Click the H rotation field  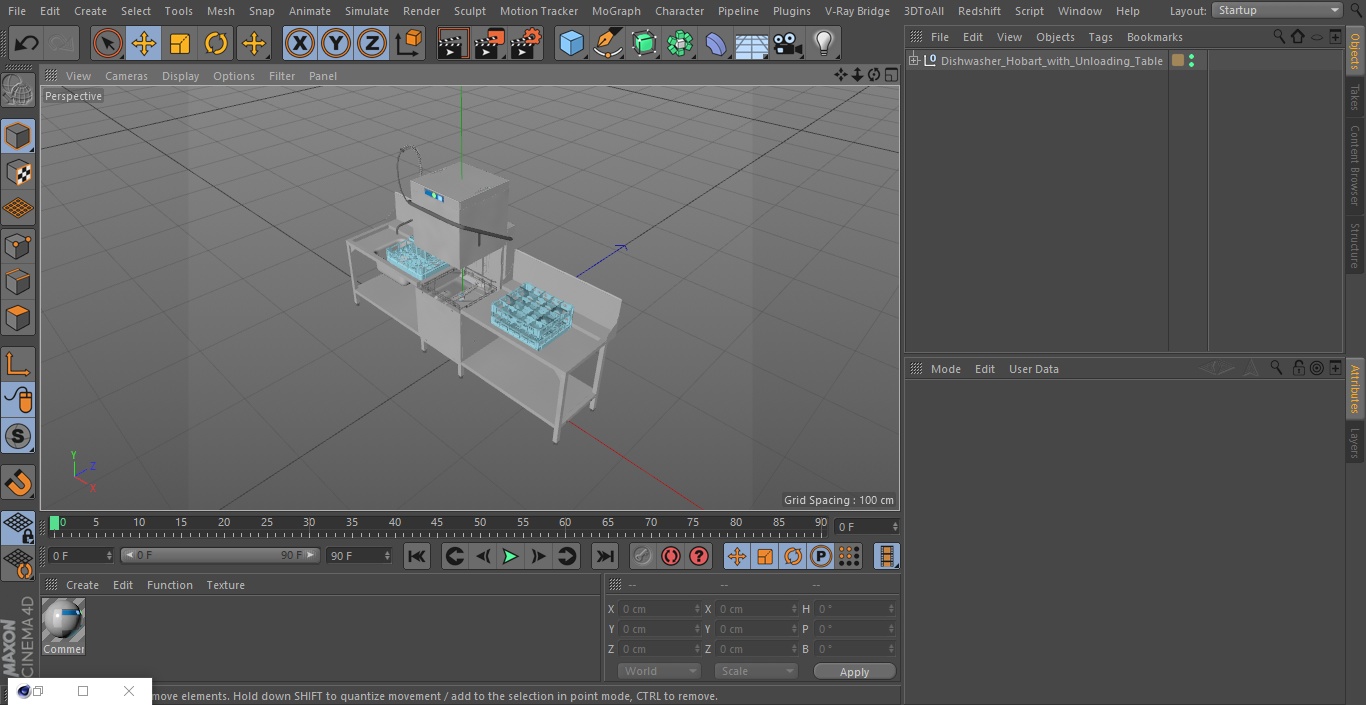tap(856, 609)
